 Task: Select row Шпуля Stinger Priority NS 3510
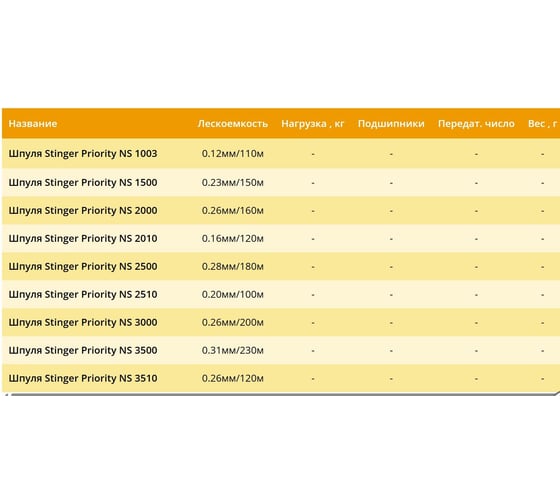pos(281,378)
